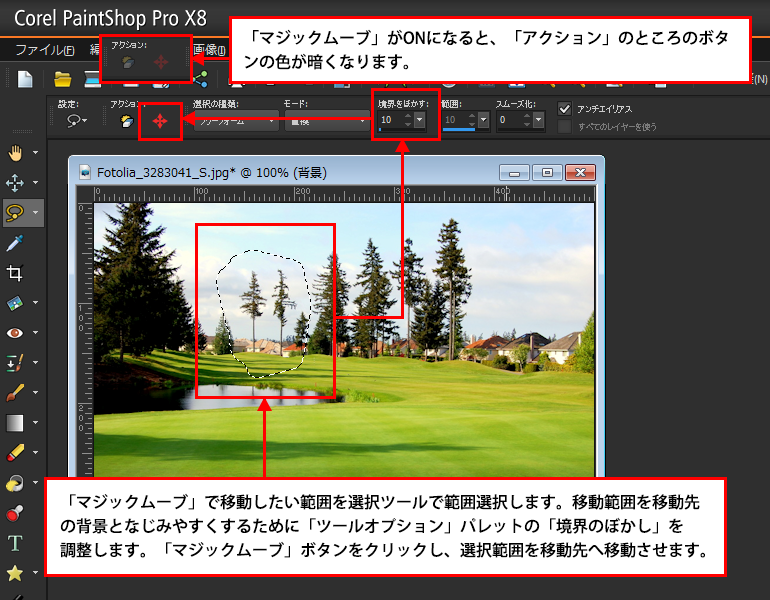Click the red Magic Move action button
770x600 pixels.
[160, 121]
